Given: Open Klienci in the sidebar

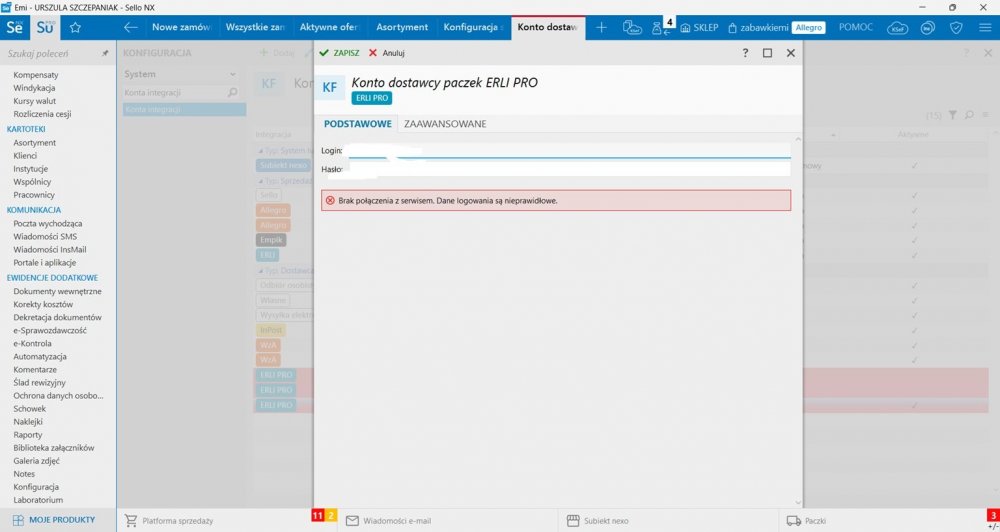Looking at the screenshot, I should tap(26, 156).
